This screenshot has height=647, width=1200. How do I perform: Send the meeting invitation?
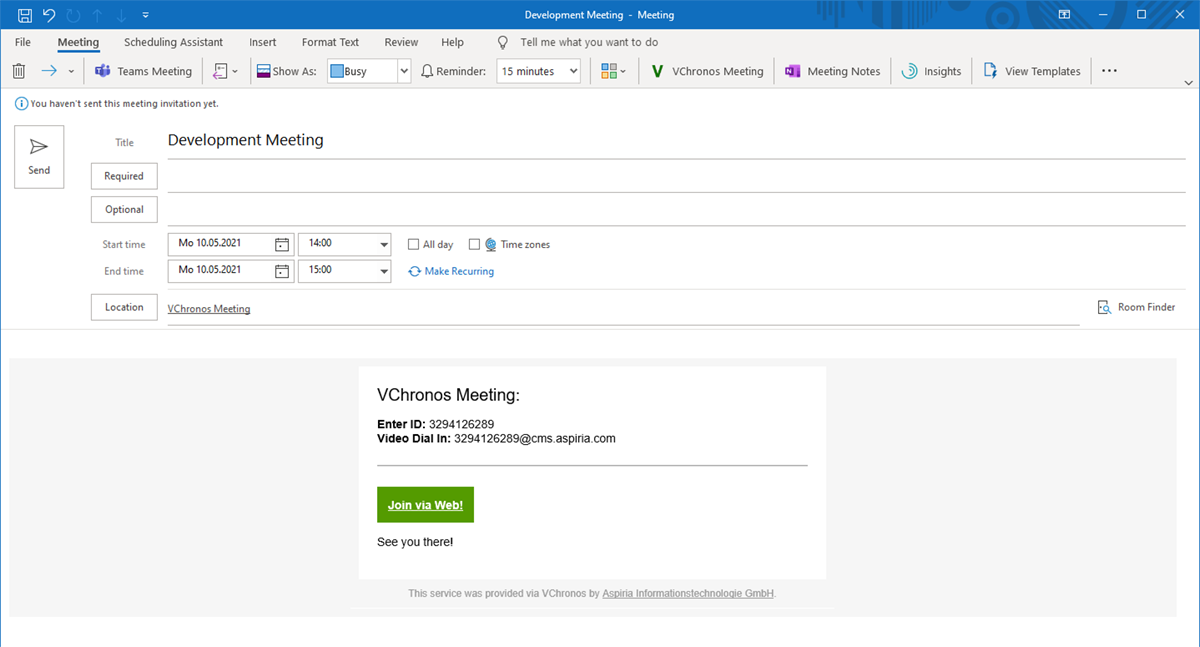[39, 156]
